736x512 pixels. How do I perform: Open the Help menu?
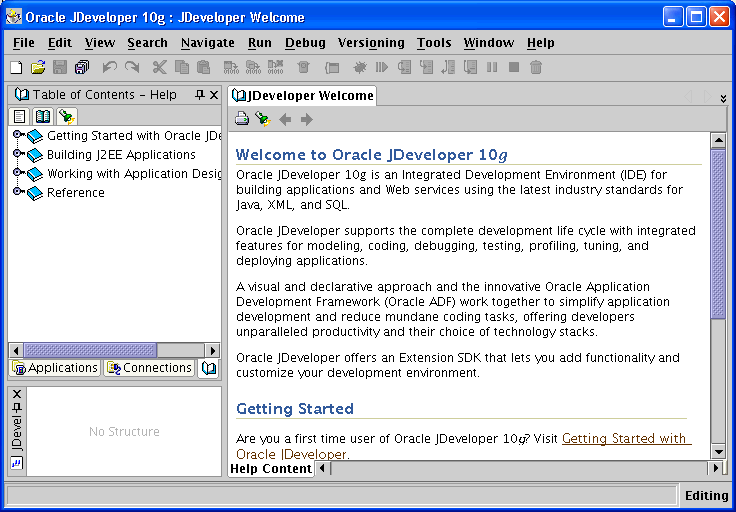540,43
